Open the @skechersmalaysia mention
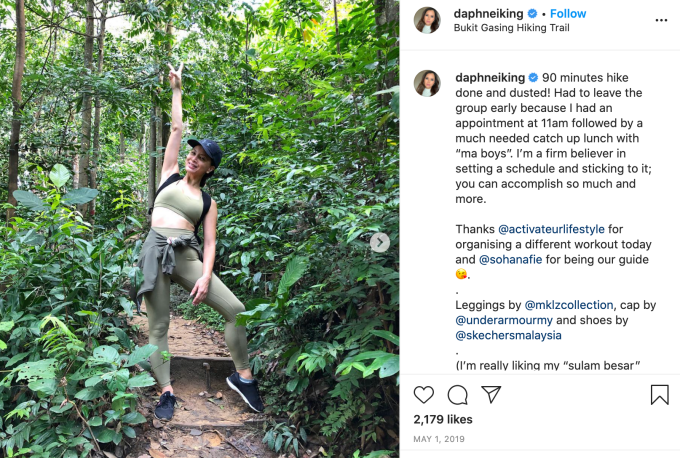Viewport: 680px width, 458px height. click(x=511, y=335)
